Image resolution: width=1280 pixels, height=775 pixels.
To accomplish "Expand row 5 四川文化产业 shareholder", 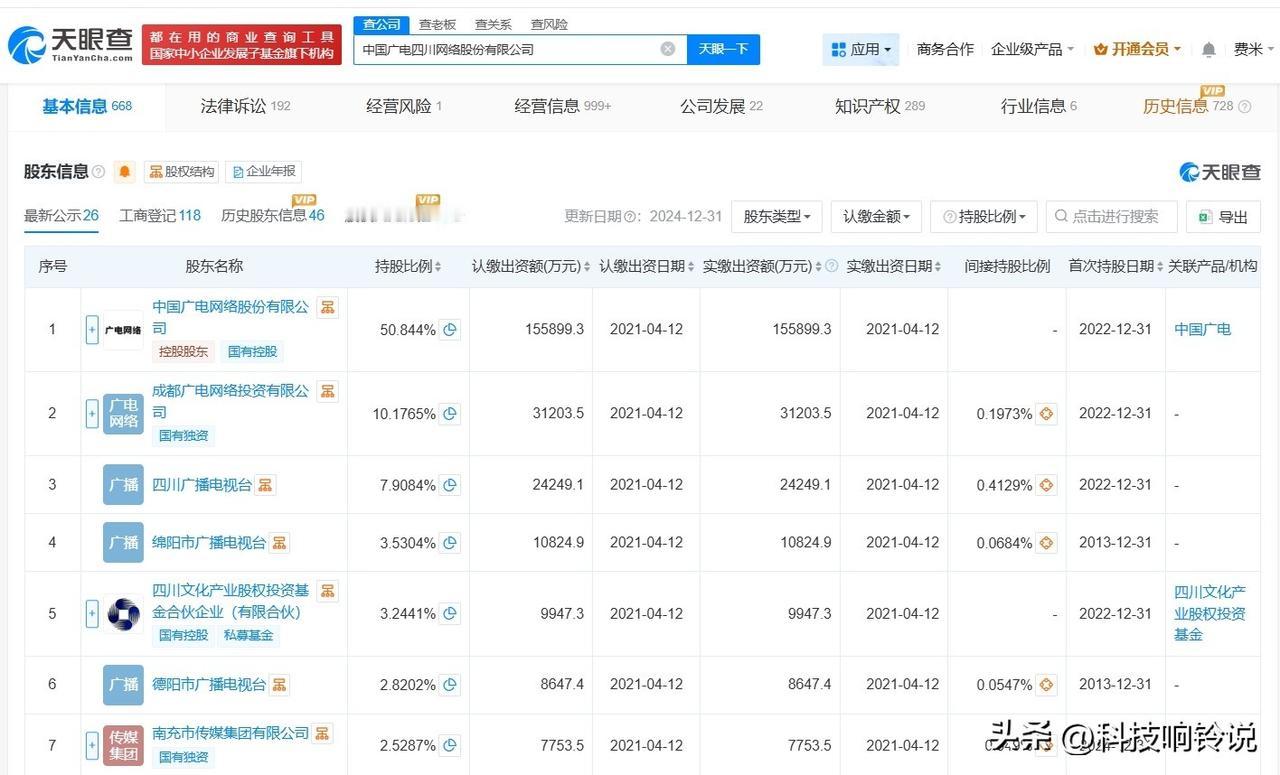I will [x=92, y=613].
